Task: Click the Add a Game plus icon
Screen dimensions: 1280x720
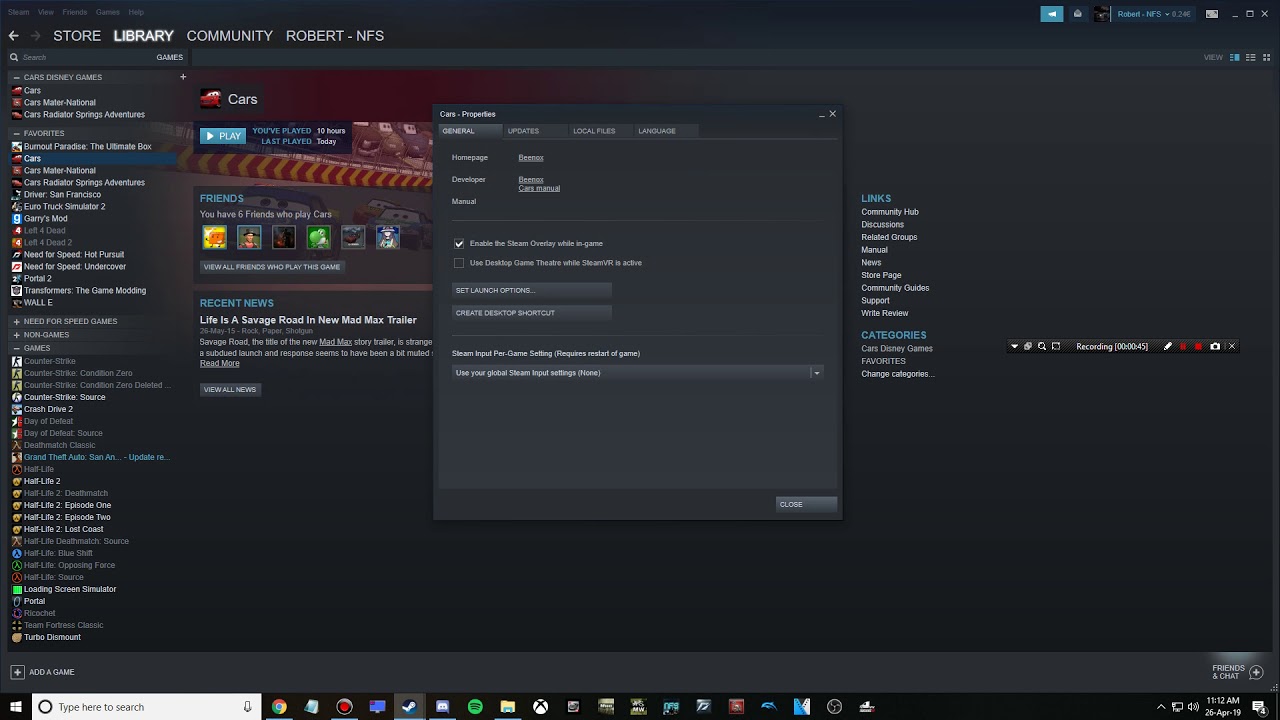Action: click(x=17, y=672)
